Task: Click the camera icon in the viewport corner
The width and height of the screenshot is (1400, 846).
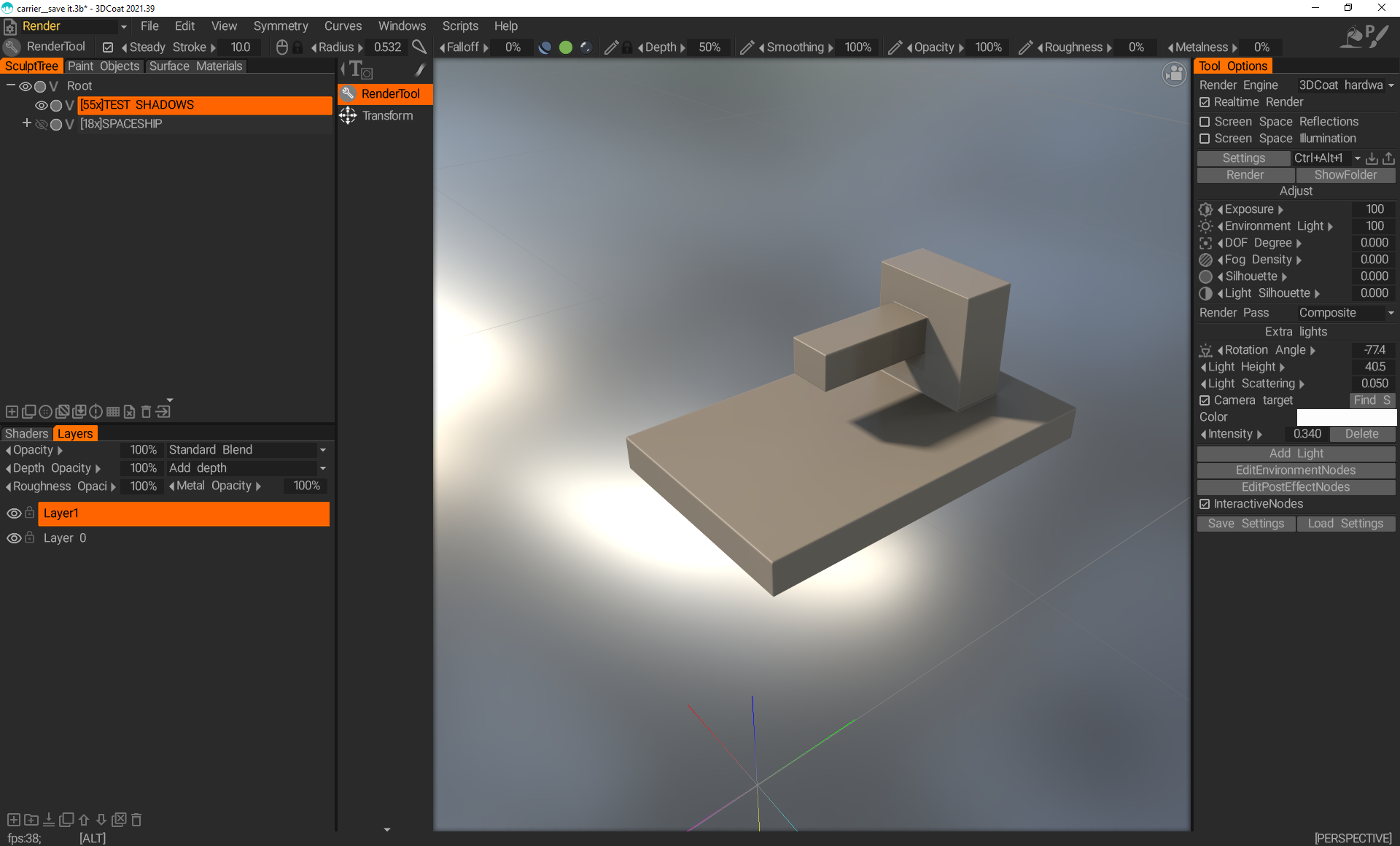Action: pos(1173,74)
